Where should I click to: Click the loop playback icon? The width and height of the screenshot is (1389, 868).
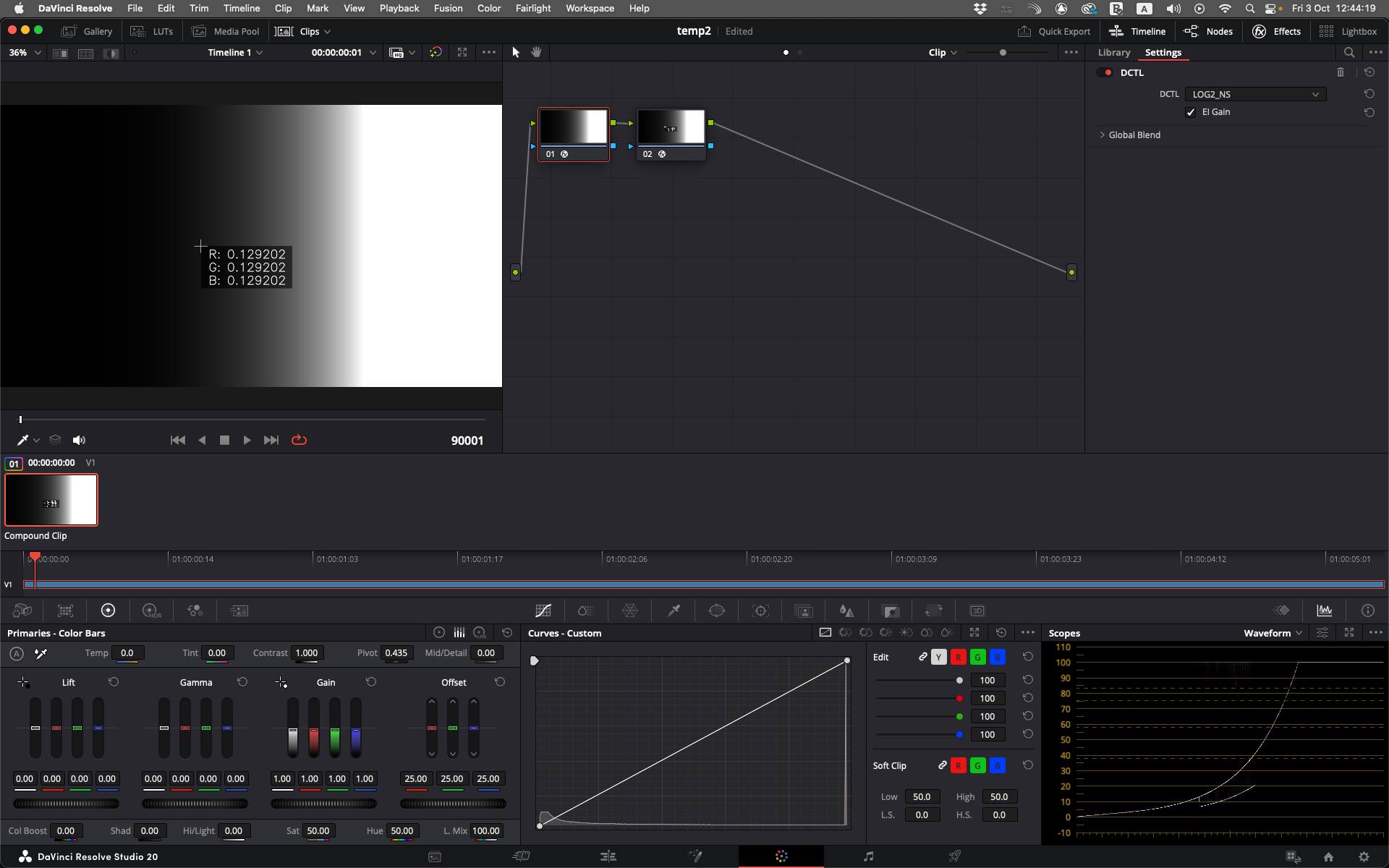point(299,440)
